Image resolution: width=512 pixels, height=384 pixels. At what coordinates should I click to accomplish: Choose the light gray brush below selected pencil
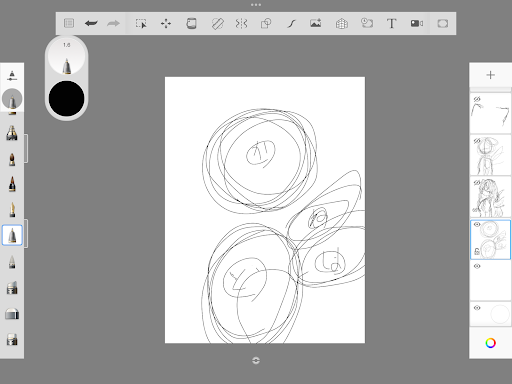12,262
